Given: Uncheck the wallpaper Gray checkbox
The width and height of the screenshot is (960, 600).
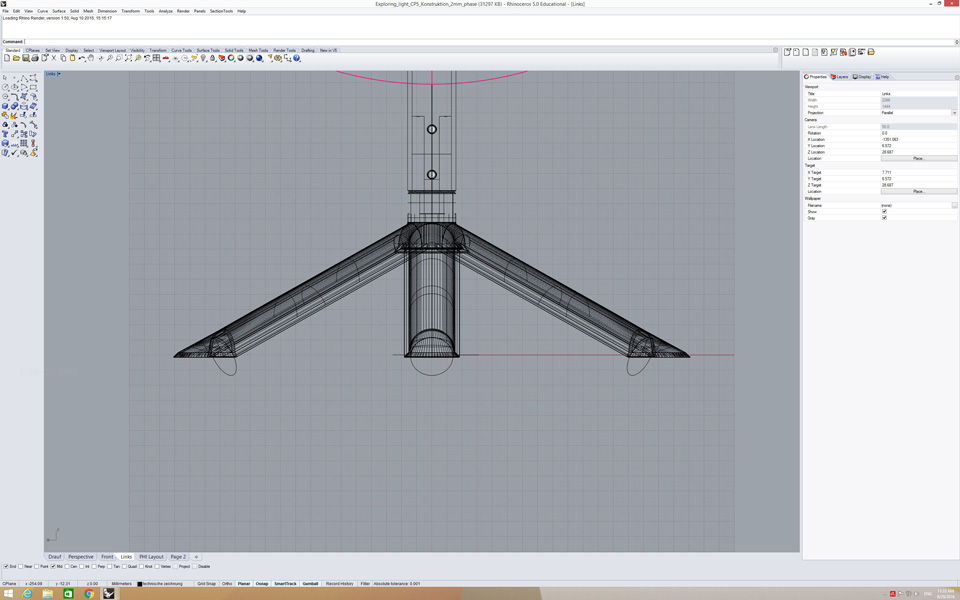Looking at the screenshot, I should 884,218.
